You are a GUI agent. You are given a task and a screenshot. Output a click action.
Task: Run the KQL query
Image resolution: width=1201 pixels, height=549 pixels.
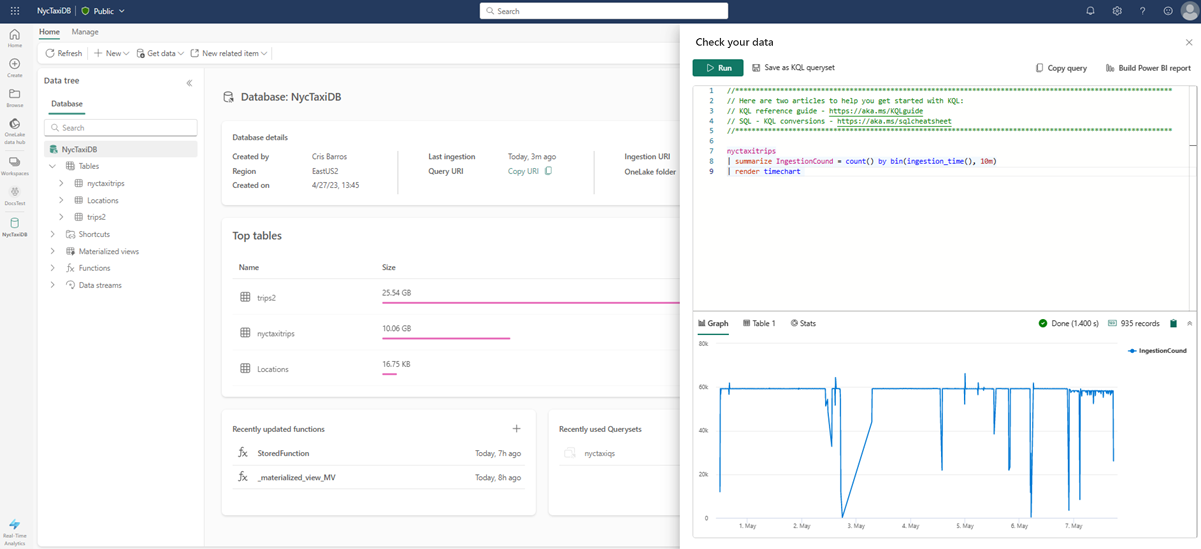(718, 68)
